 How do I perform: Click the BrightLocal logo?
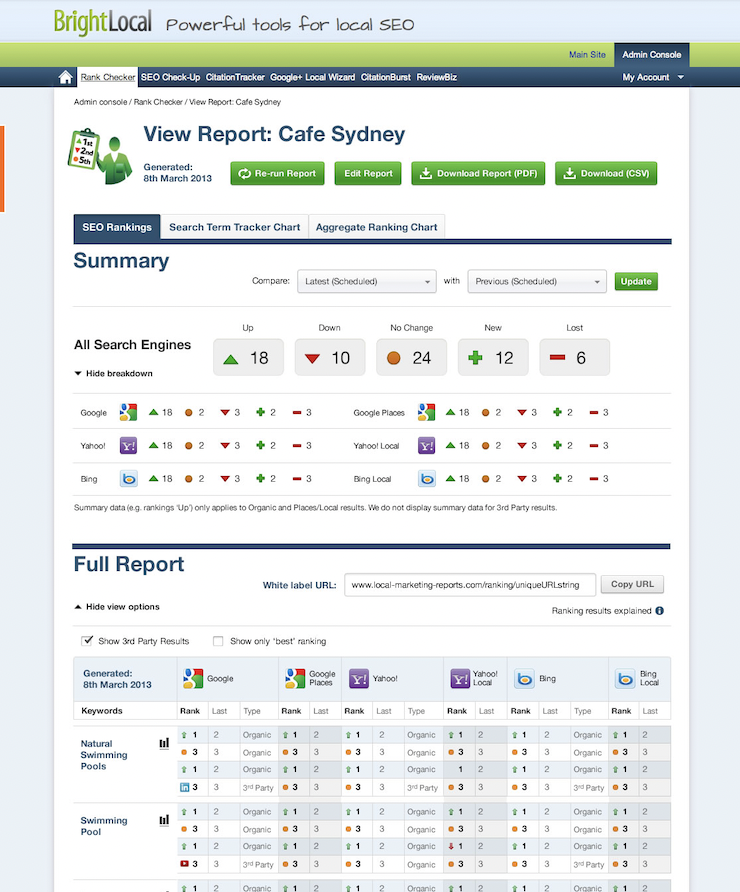(102, 23)
